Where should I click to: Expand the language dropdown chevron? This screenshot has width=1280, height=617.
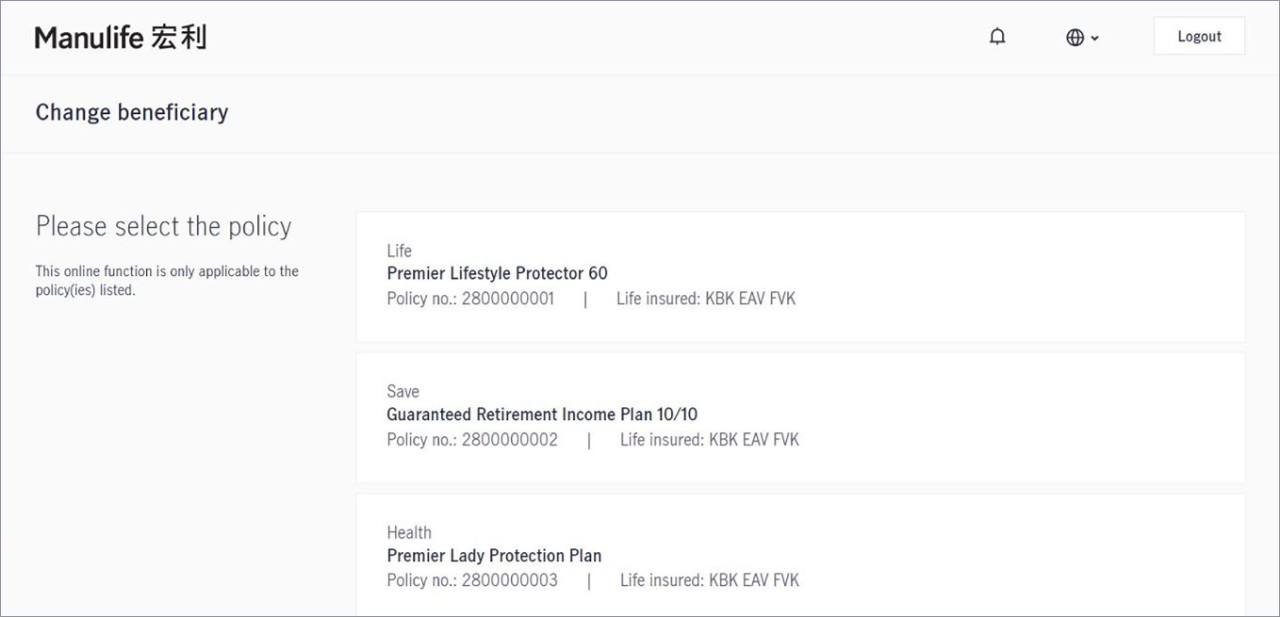click(1094, 38)
